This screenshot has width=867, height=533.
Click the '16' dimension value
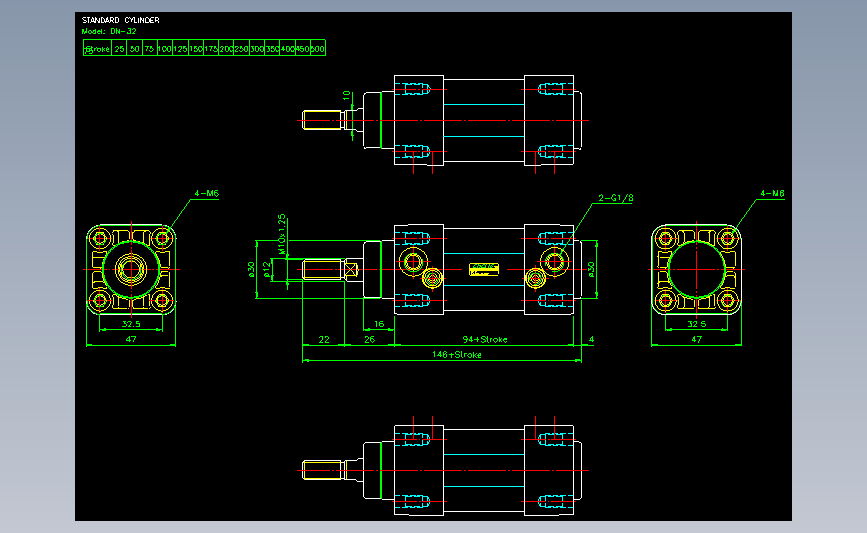(379, 324)
